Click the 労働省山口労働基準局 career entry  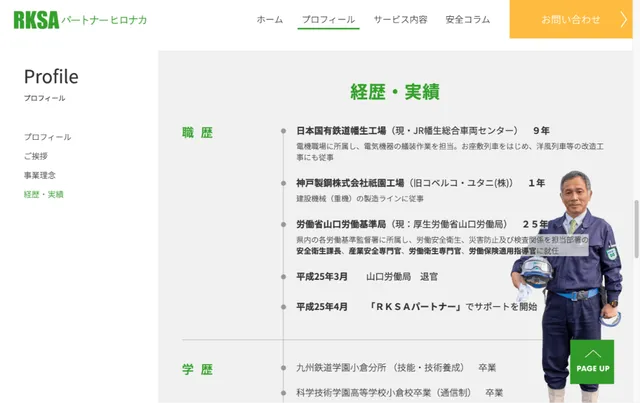(422, 224)
